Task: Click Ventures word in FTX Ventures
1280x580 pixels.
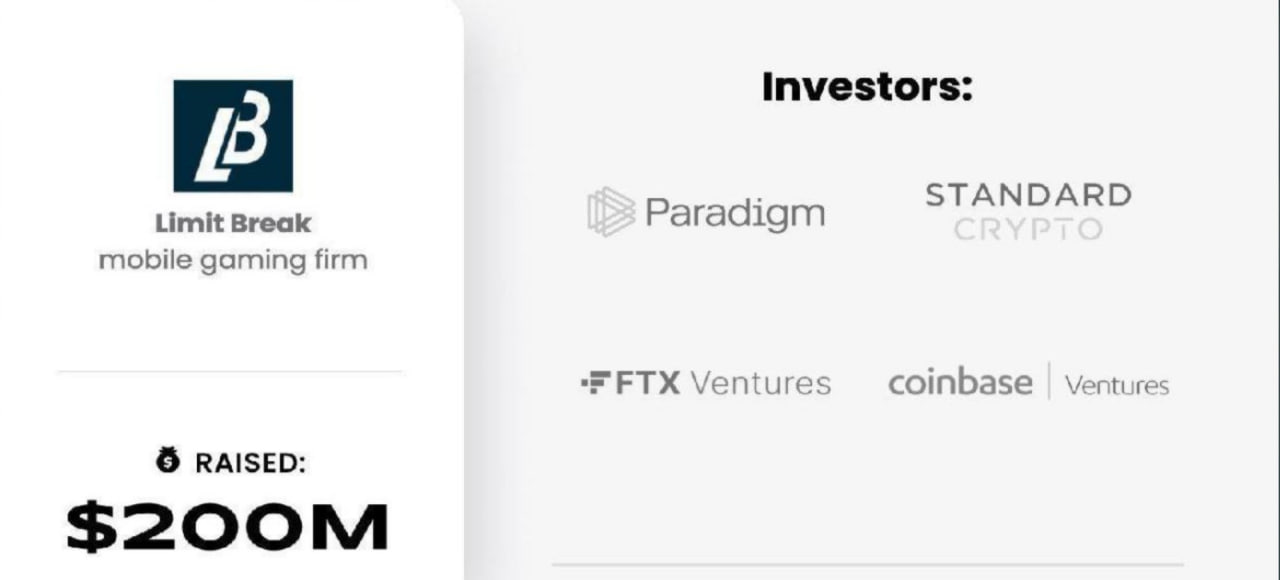Action: pos(761,383)
